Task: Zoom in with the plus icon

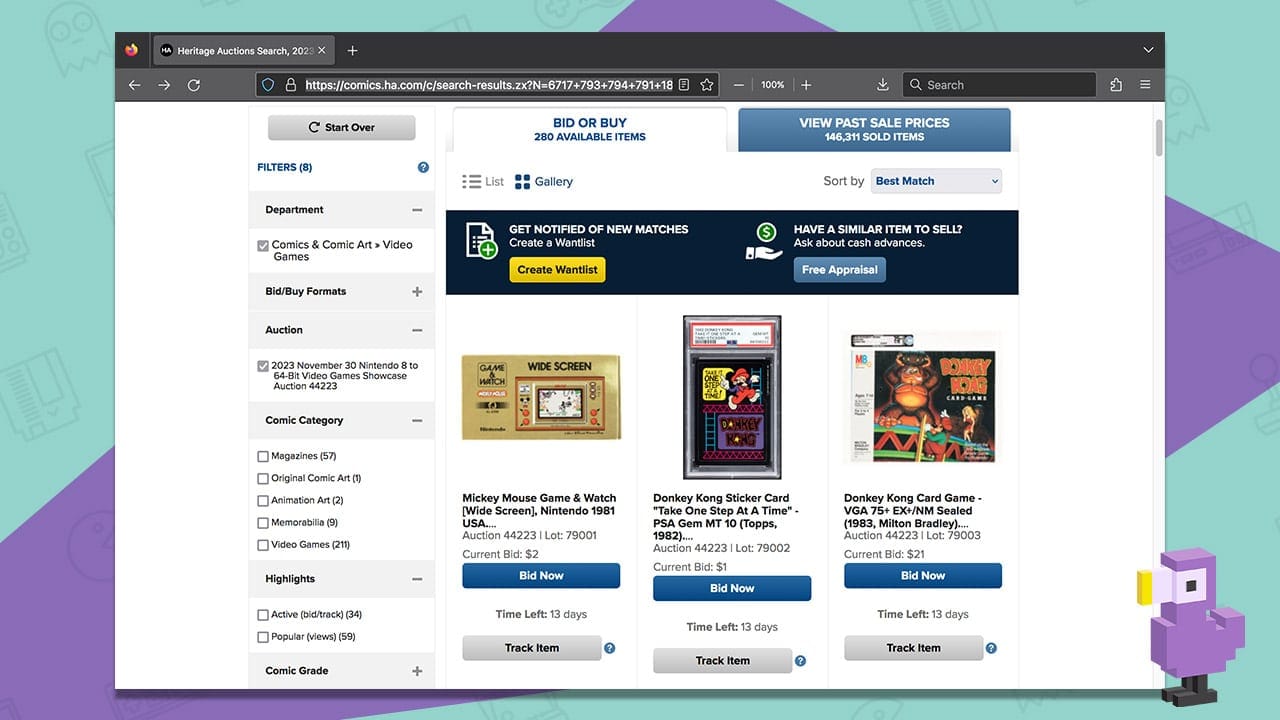Action: pos(806,85)
